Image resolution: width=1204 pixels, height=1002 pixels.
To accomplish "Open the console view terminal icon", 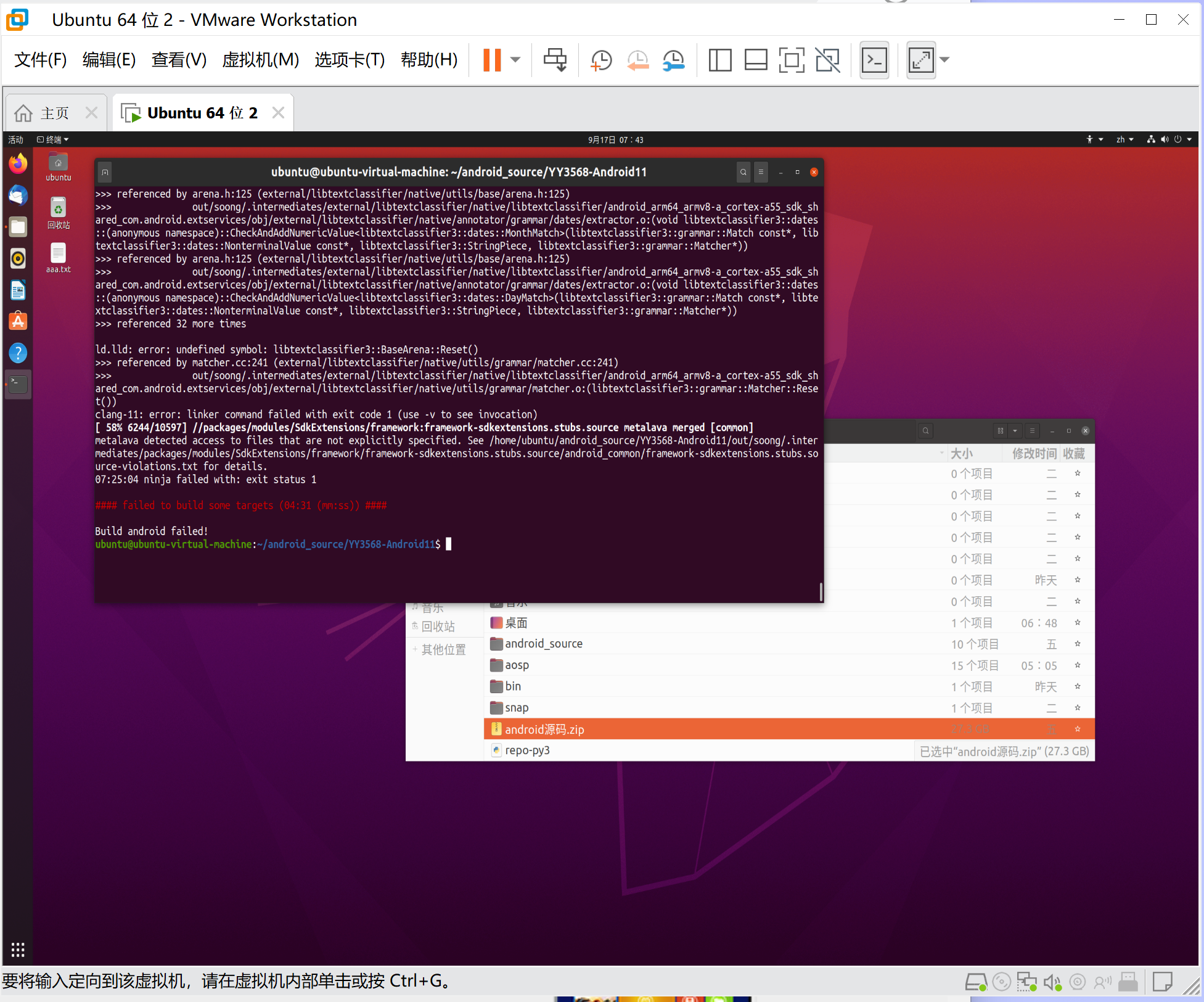I will 874,60.
